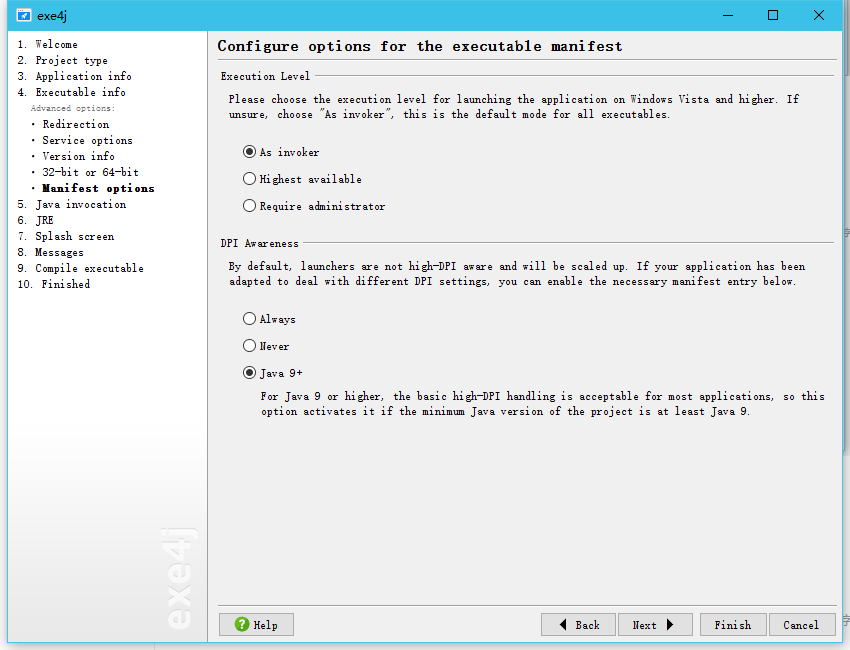Set DPI awareness to Never

[x=249, y=346]
